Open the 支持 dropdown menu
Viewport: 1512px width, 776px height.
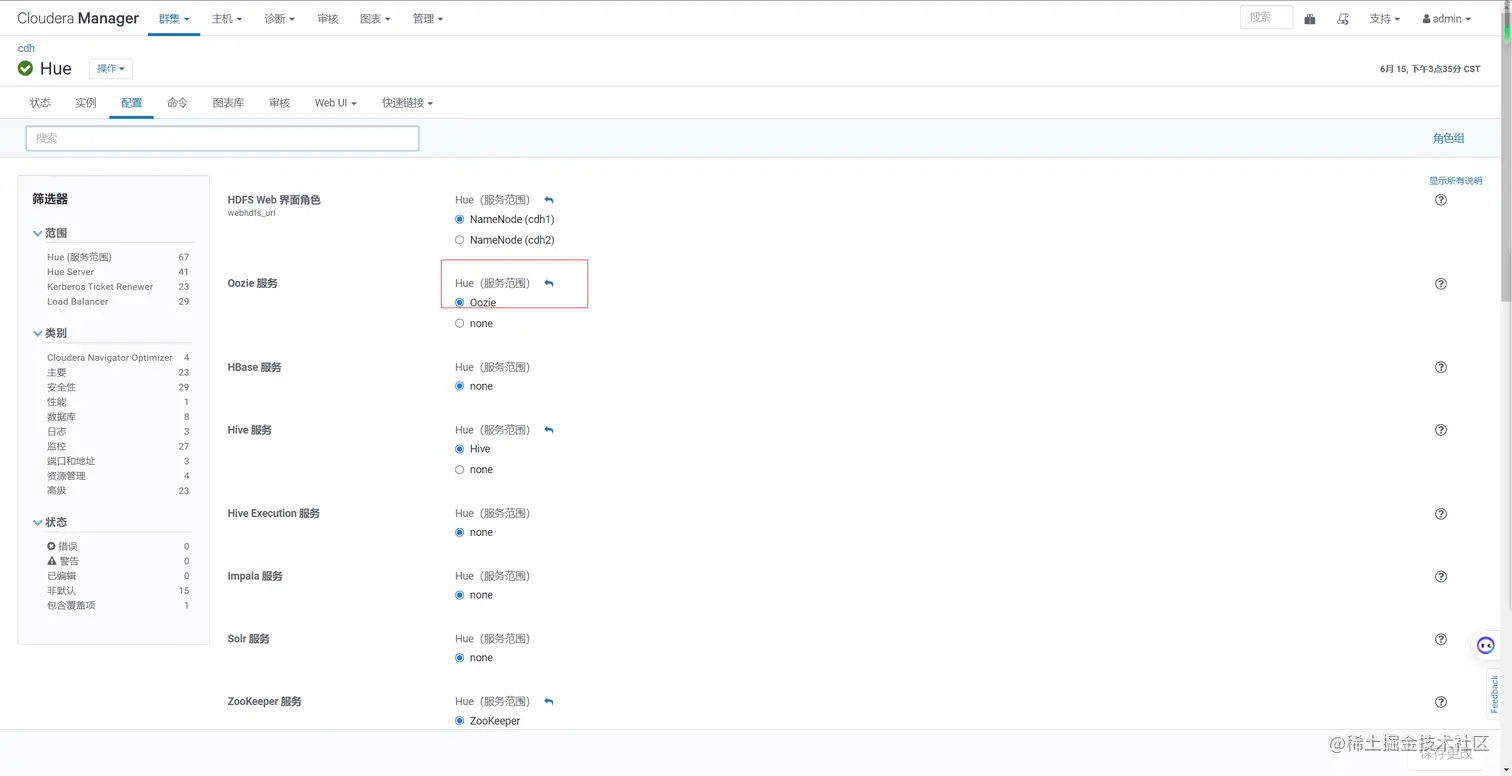pos(1384,19)
